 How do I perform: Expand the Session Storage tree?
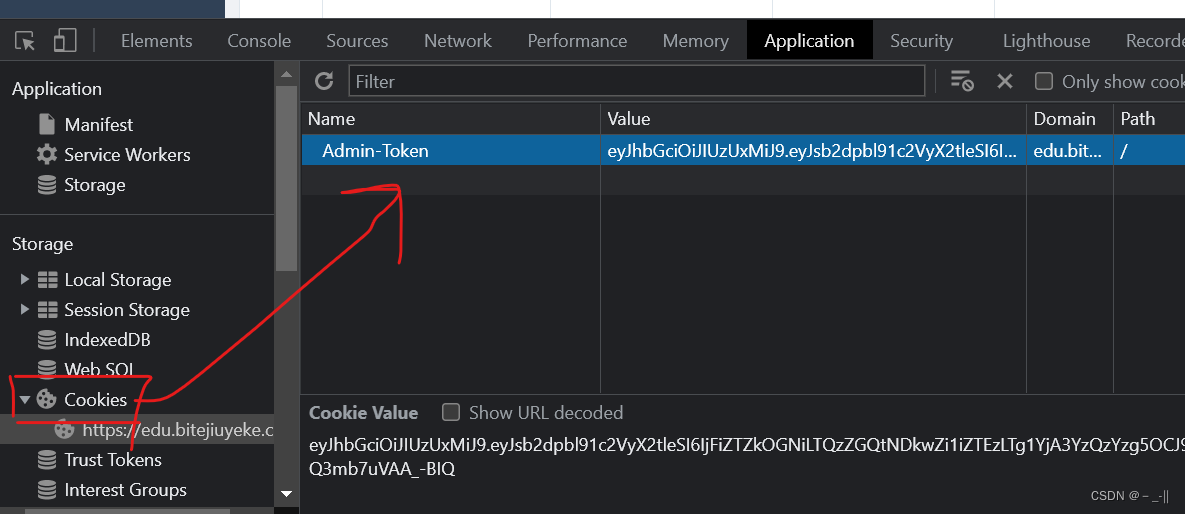[x=25, y=310]
